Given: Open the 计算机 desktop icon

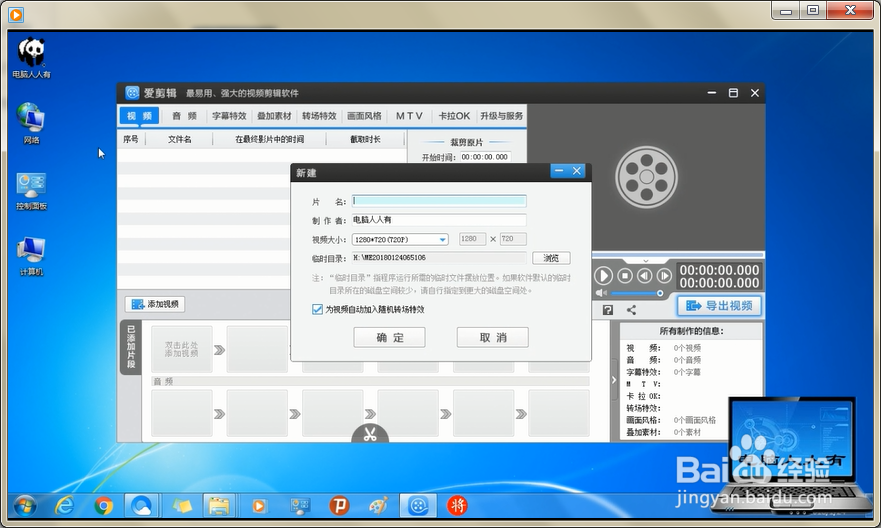Looking at the screenshot, I should 31,256.
